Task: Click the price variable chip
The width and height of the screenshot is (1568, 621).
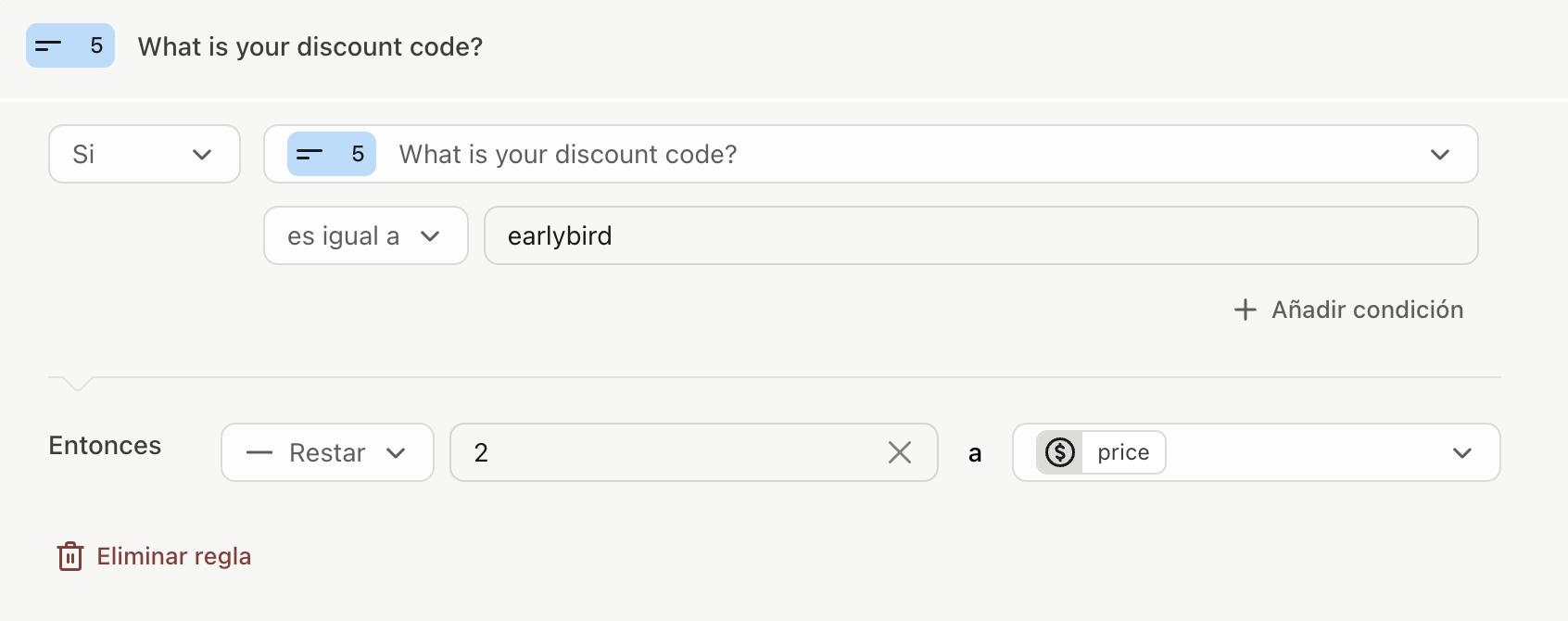Action: tap(1122, 452)
